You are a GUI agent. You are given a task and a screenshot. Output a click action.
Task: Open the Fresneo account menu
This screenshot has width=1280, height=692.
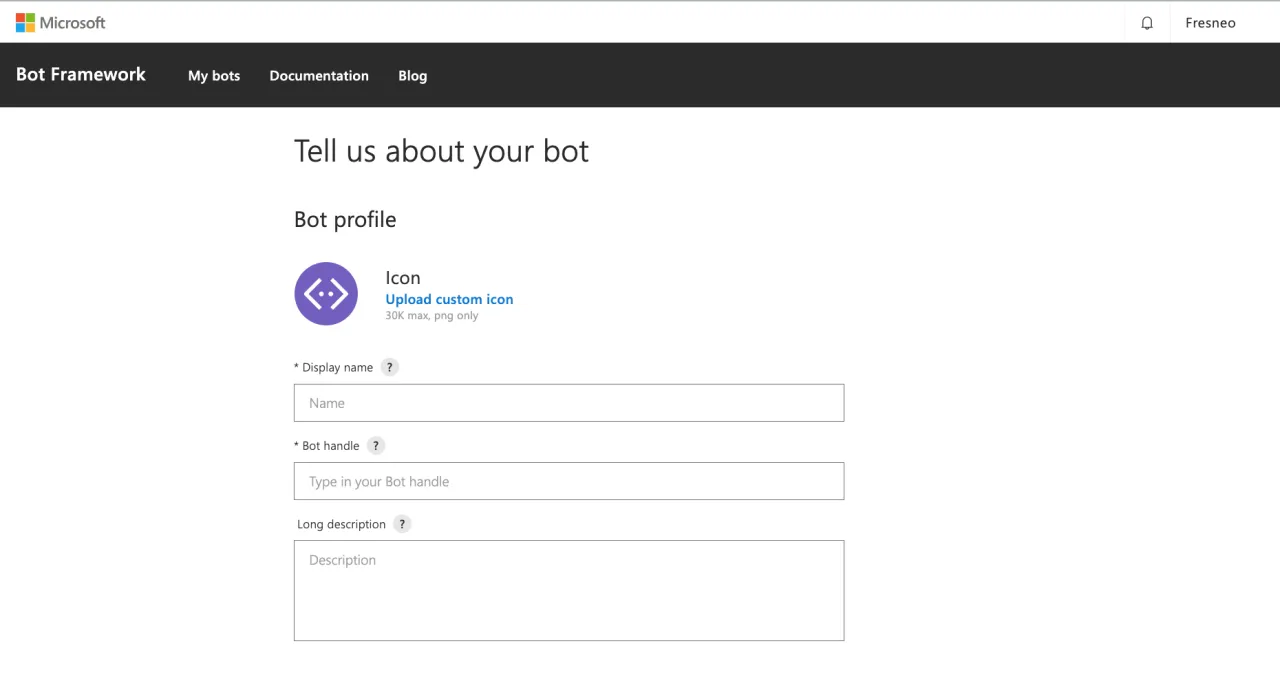pos(1210,23)
